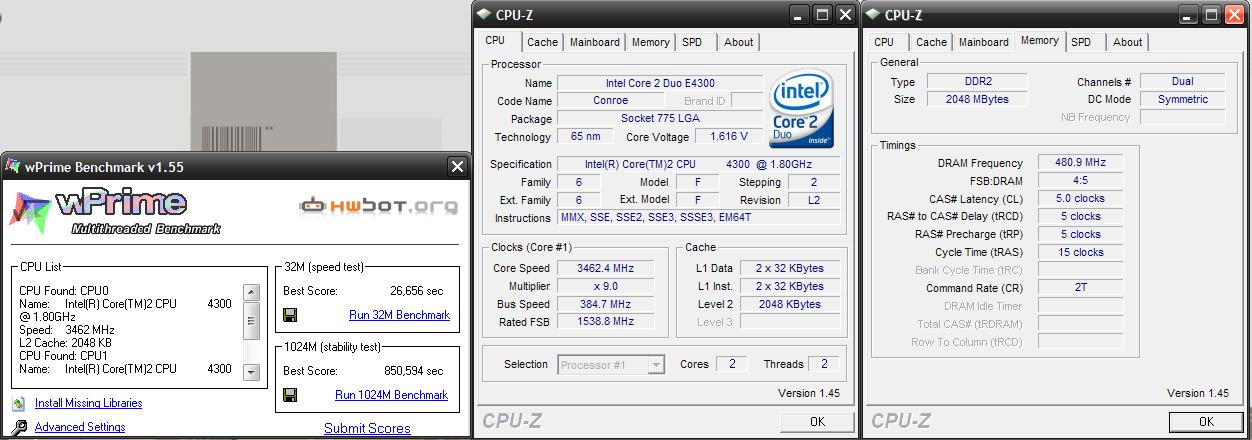Click the title bar icon of the CPU-Z Memory-tab window
1252x440 pixels.
point(872,15)
